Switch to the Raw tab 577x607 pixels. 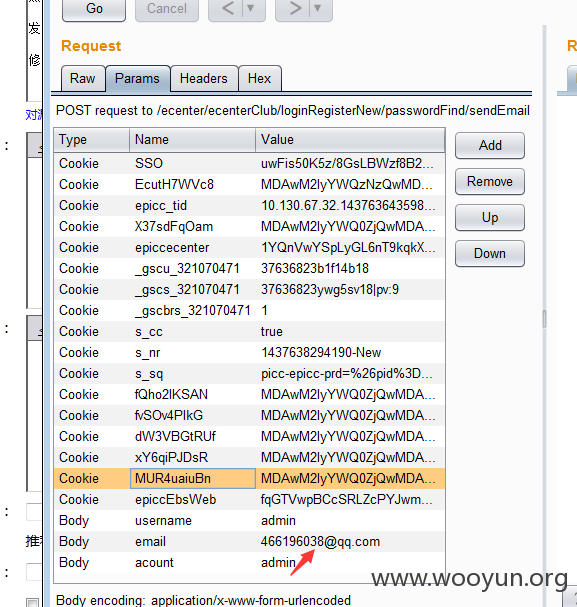pyautogui.click(x=83, y=79)
